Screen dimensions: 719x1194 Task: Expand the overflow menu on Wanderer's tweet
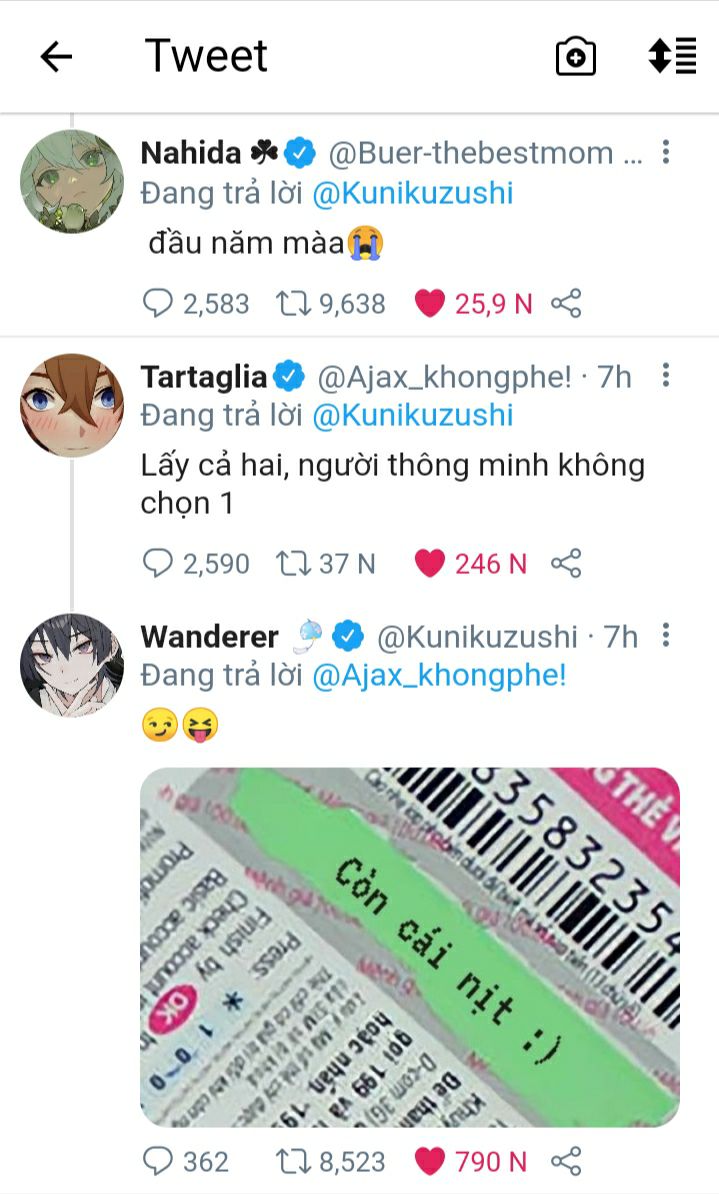666,634
